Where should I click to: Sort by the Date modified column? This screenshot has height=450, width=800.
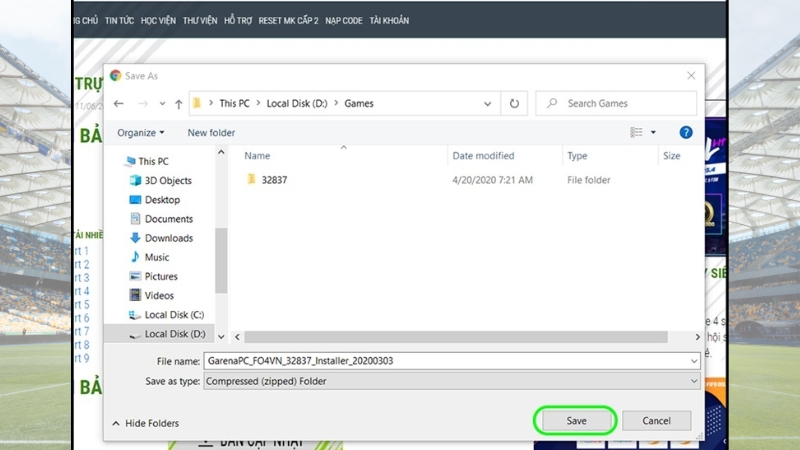[x=483, y=156]
